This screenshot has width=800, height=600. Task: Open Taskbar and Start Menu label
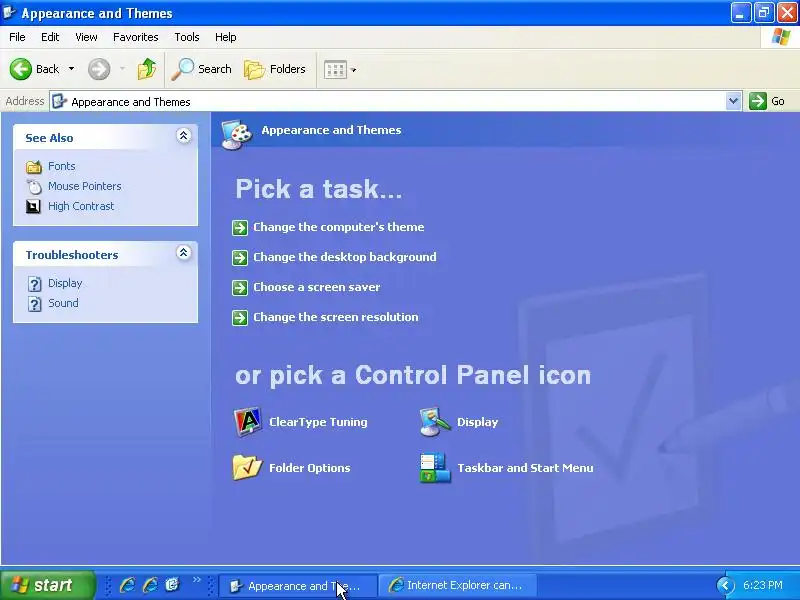(x=526, y=468)
